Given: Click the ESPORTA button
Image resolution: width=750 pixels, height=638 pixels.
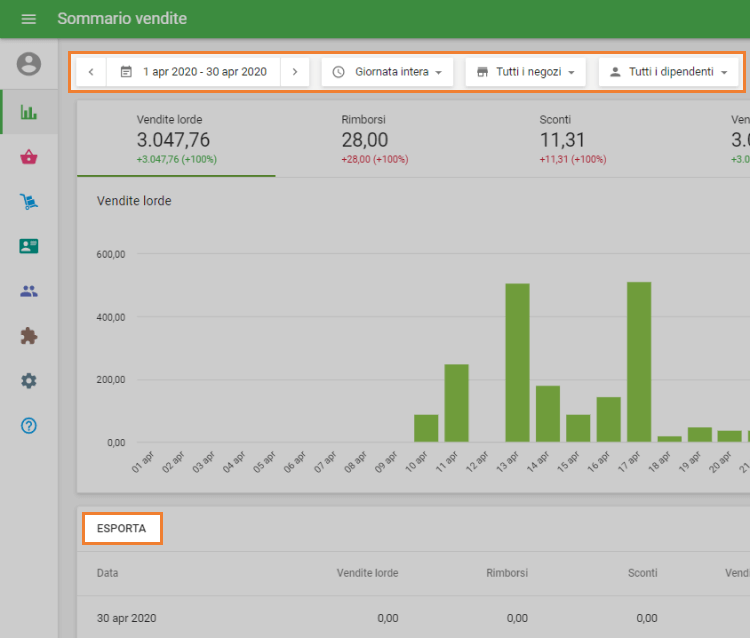Looking at the screenshot, I should tap(122, 528).
